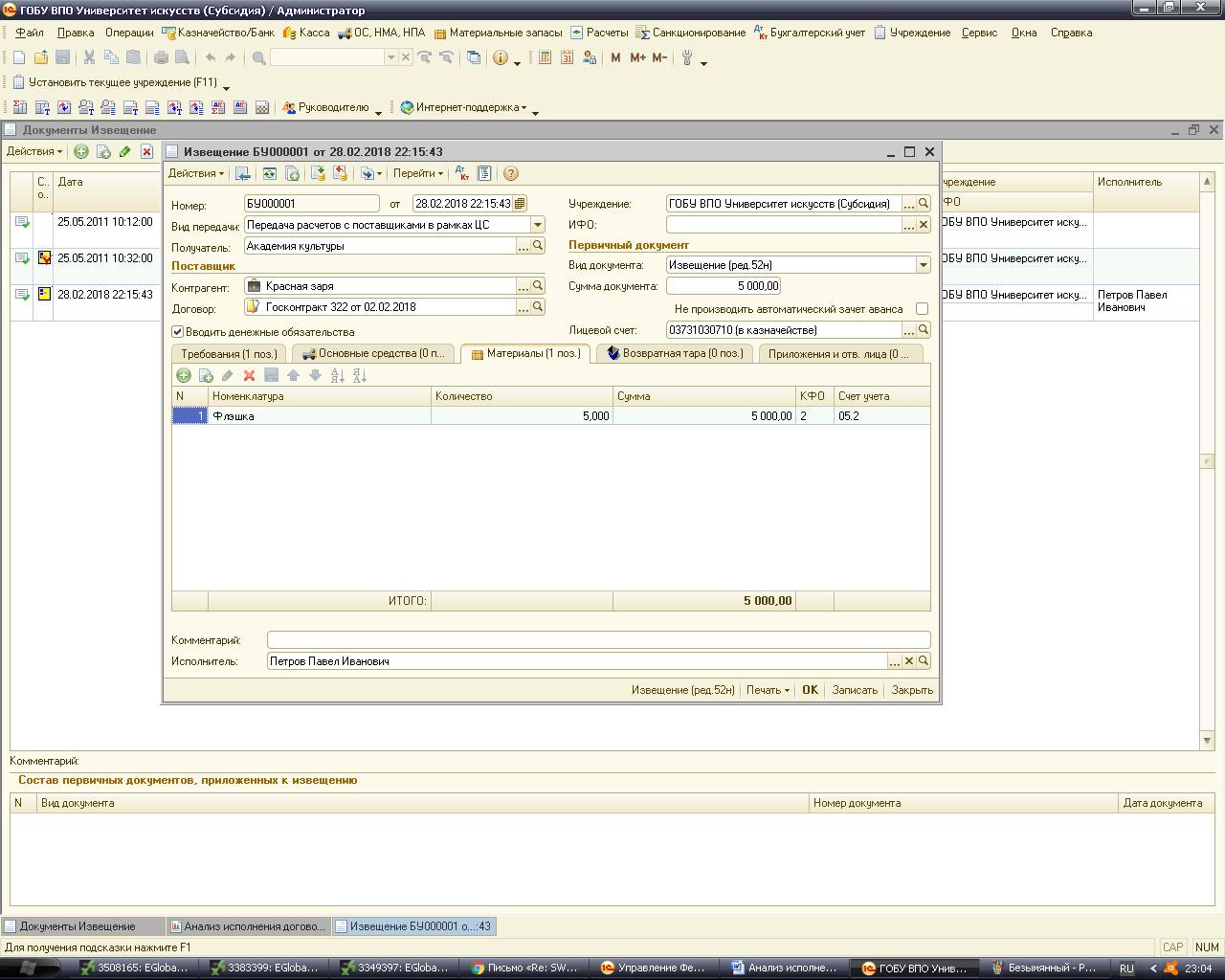Open Печать dropdown at bottom of form
1225x980 pixels.
[x=768, y=690]
